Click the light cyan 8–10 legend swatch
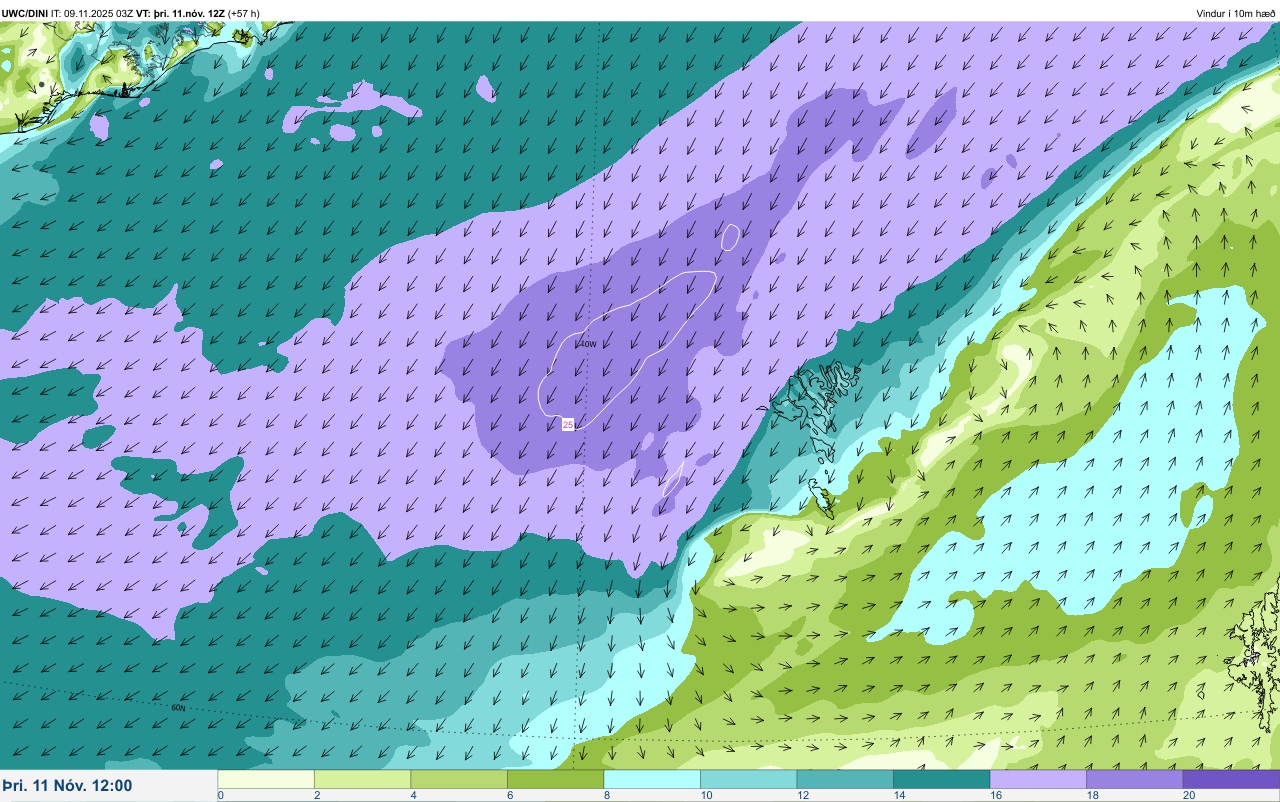The height and width of the screenshot is (802, 1280). [652, 779]
